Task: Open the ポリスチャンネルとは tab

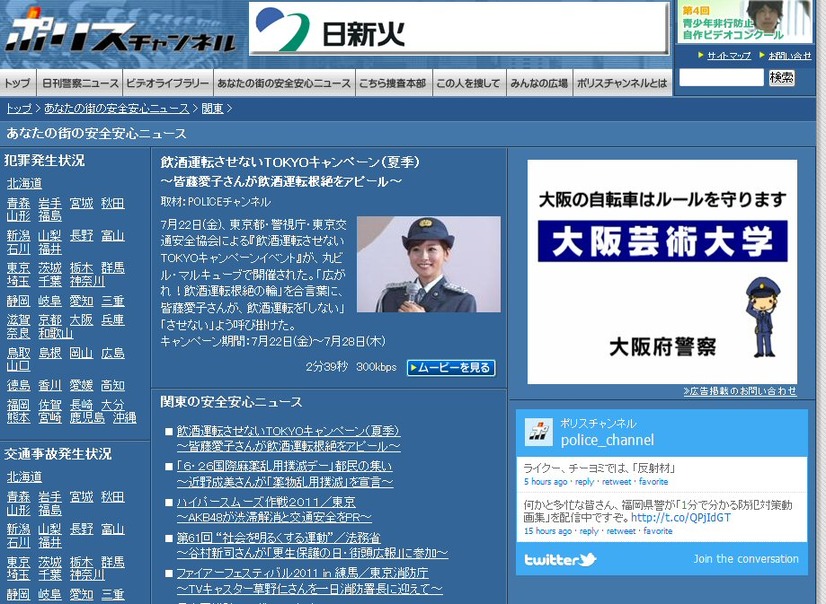Action: [622, 83]
